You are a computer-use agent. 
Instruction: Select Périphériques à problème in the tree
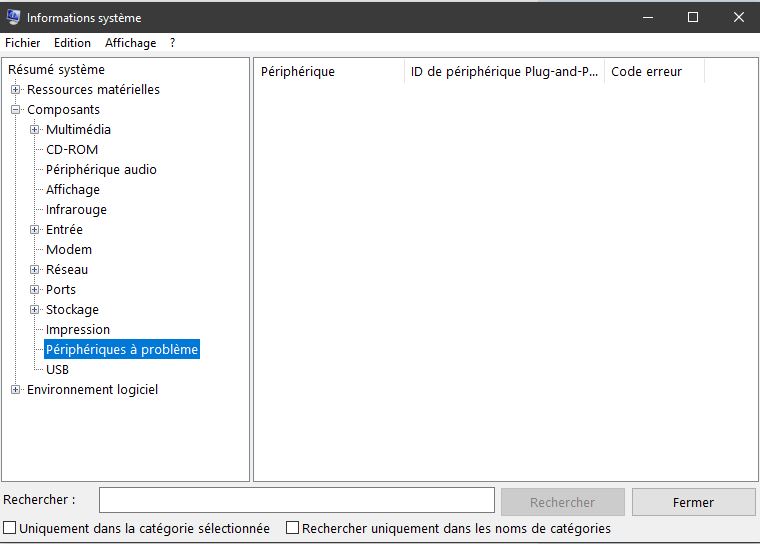click(x=122, y=350)
